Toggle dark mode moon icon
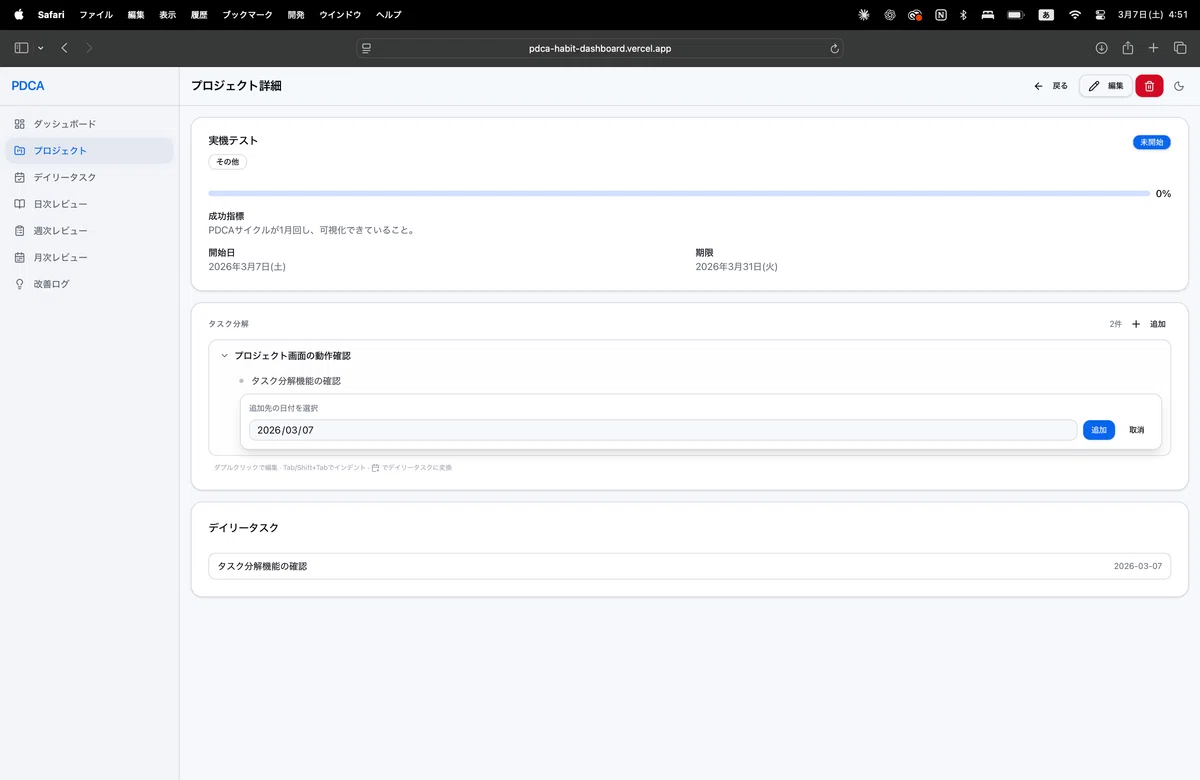The image size is (1200, 780). point(1179,86)
